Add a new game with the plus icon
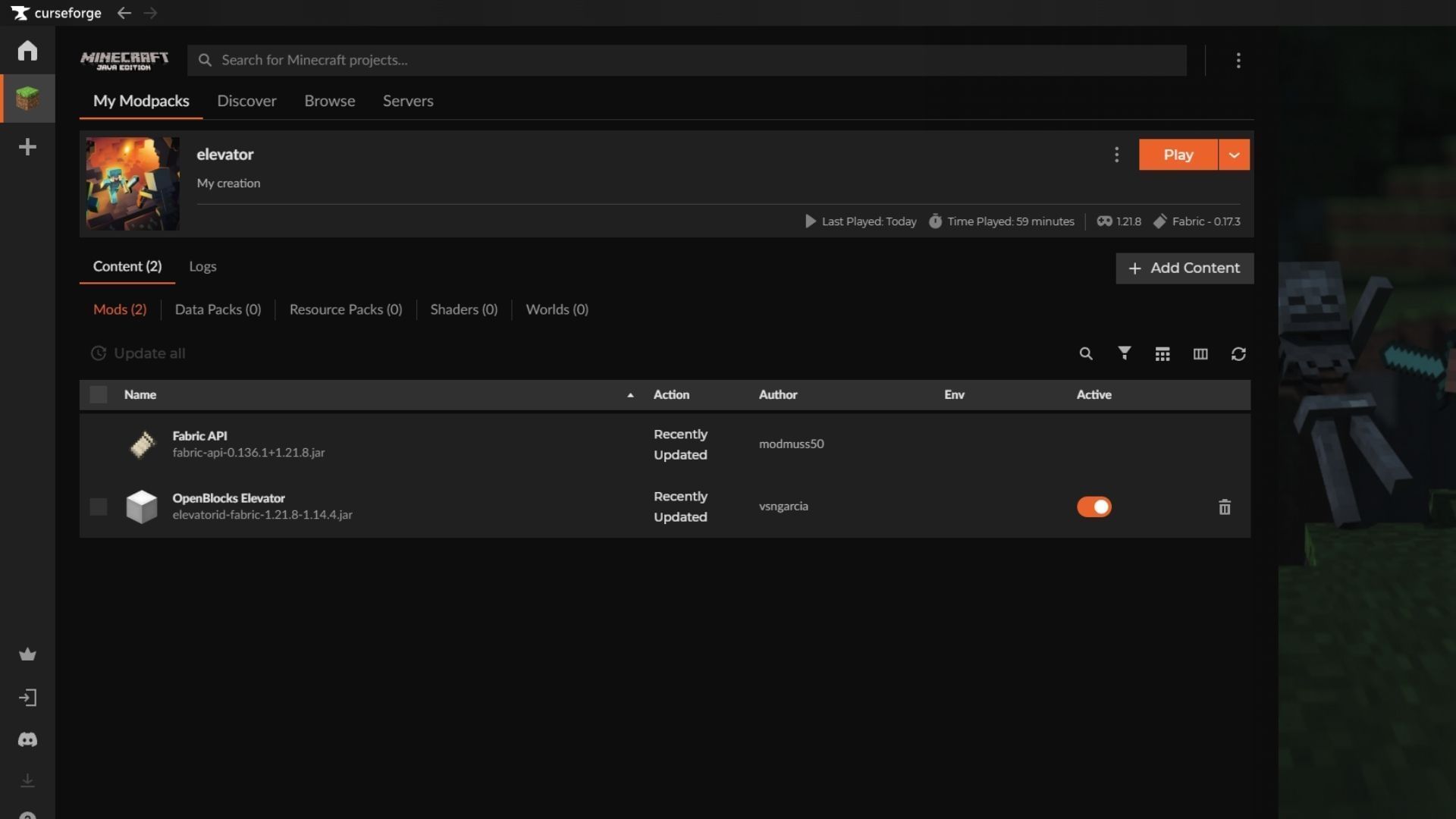Screen dimensions: 1456x819 click(x=27, y=147)
